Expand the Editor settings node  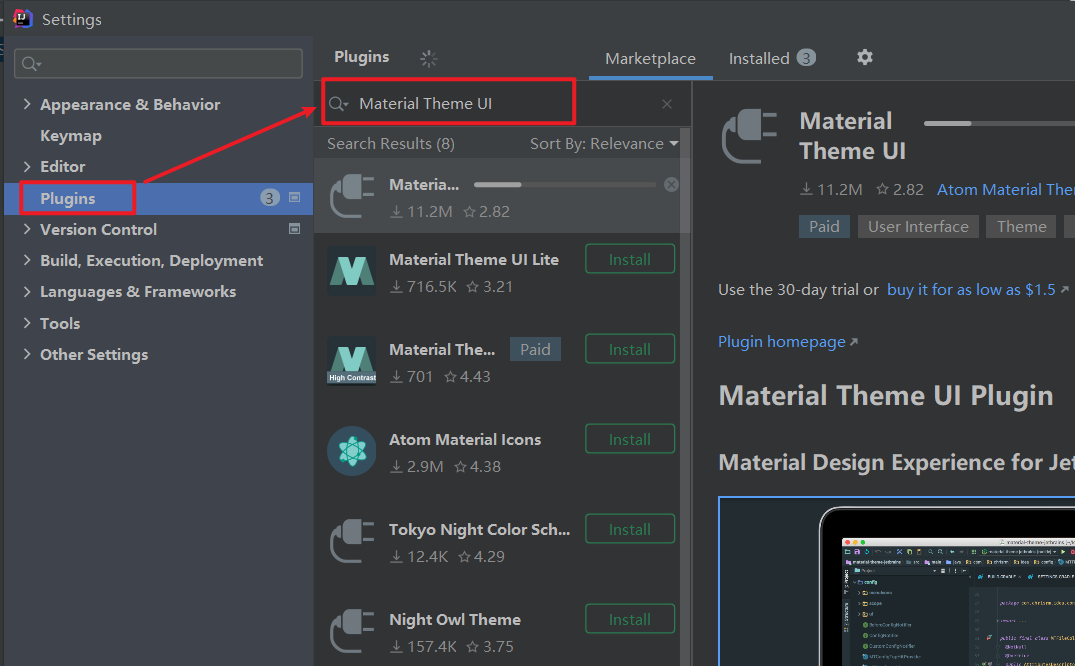[x=27, y=167]
